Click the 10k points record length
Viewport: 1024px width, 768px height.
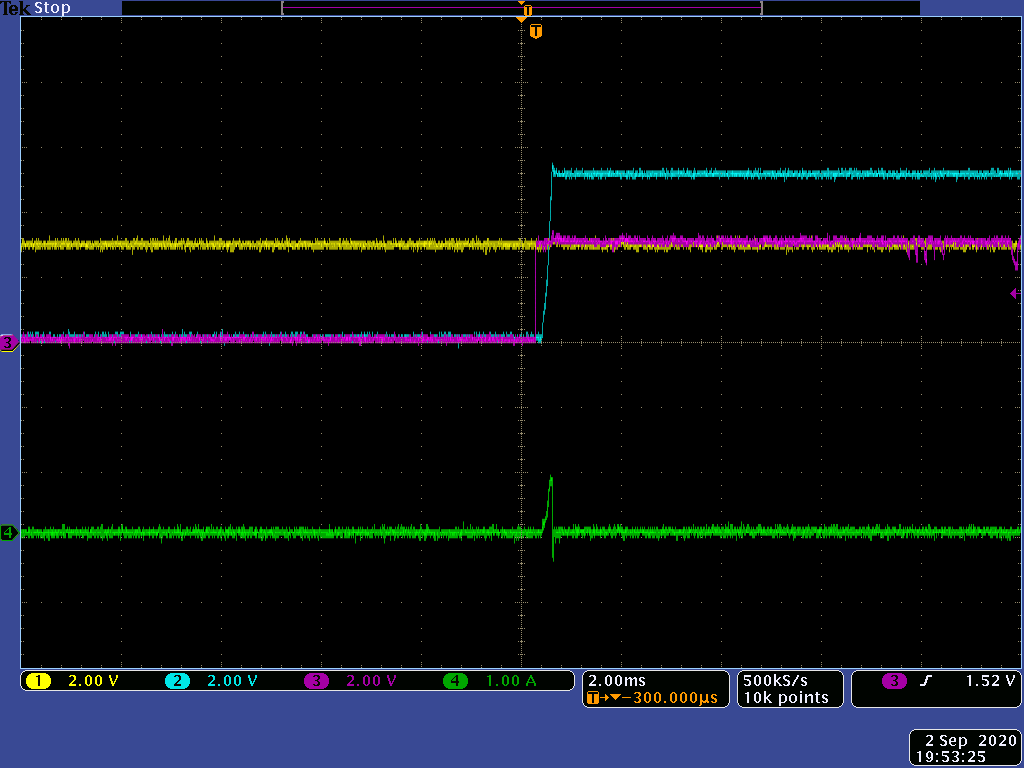point(786,698)
